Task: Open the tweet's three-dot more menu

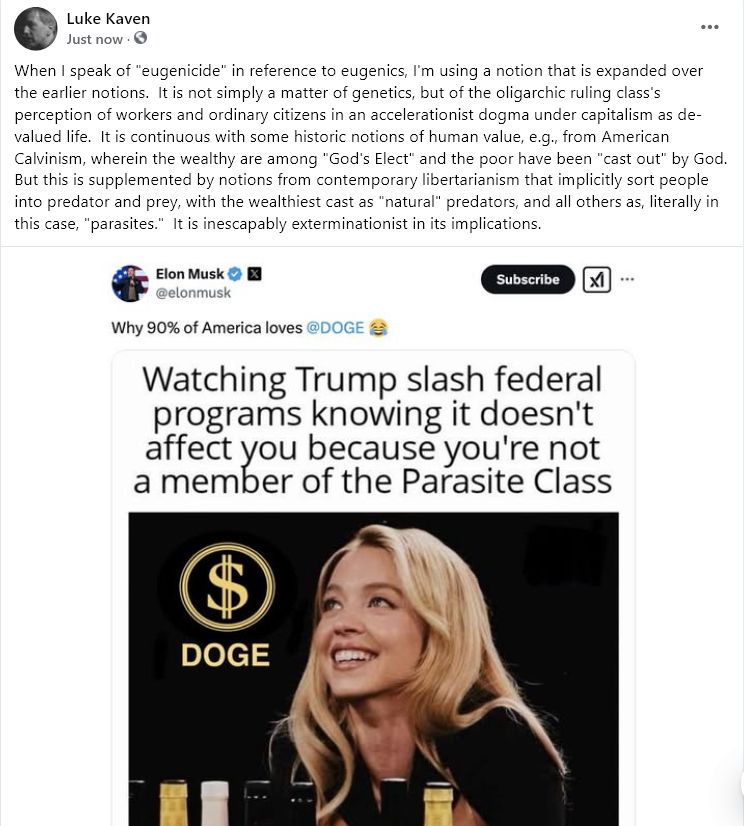Action: [627, 279]
